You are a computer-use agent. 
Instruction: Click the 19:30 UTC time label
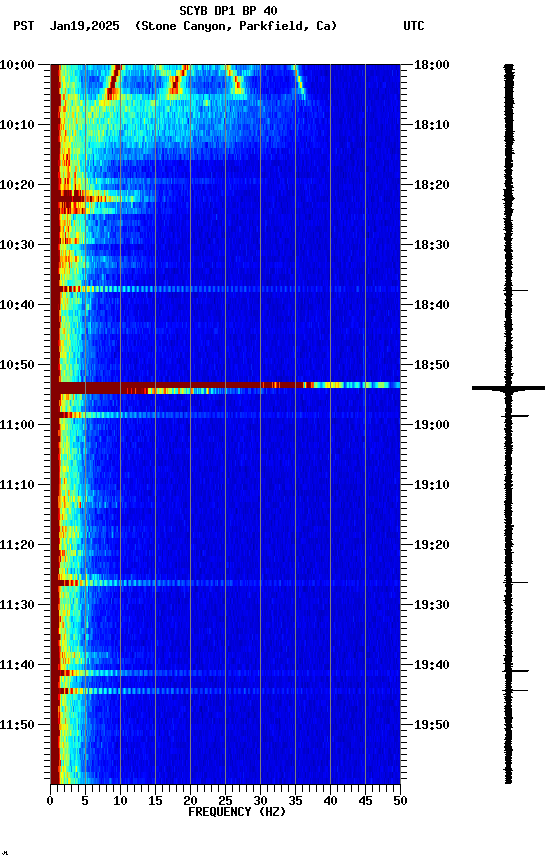[x=432, y=605]
